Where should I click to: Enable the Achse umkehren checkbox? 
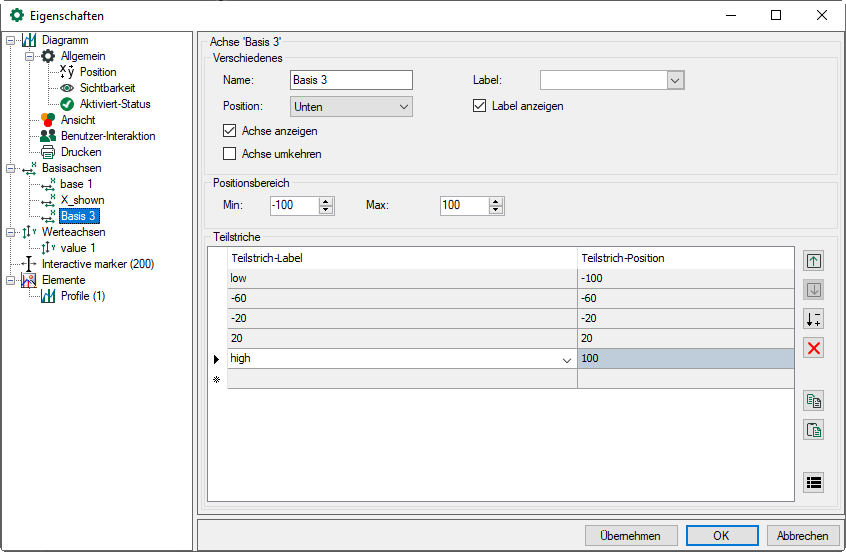pyautogui.click(x=231, y=154)
